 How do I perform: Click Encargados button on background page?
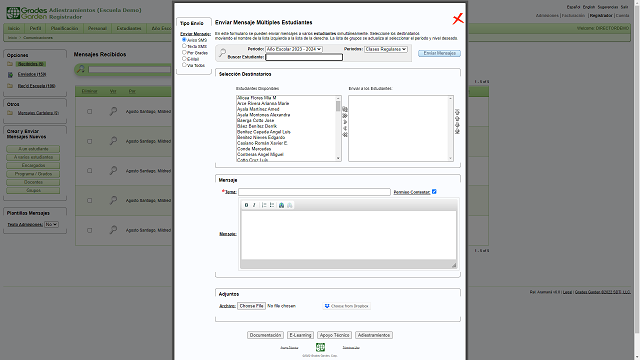click(x=33, y=166)
